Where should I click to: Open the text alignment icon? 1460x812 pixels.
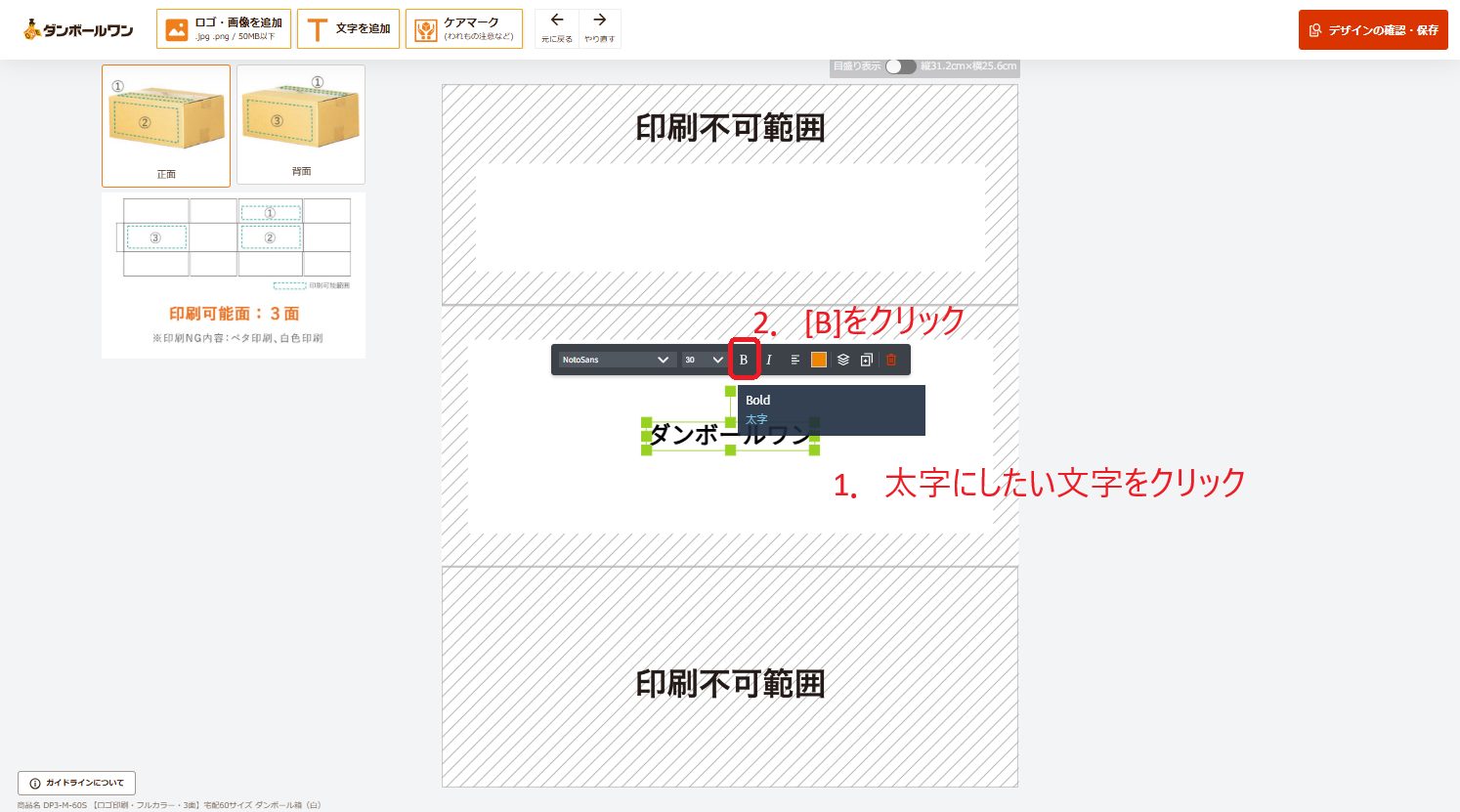(794, 360)
